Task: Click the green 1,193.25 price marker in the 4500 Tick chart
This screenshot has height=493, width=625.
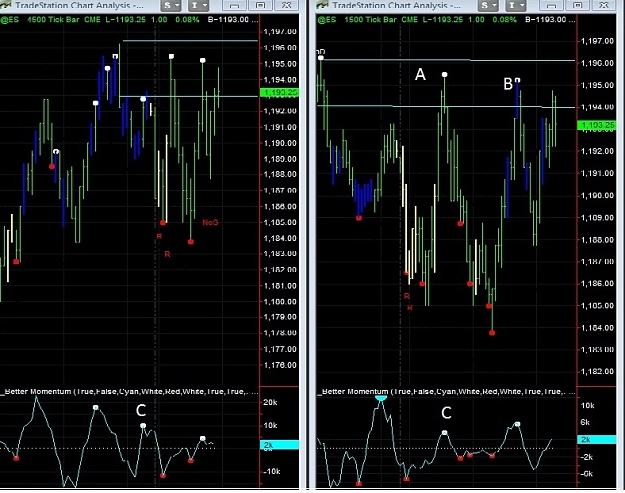Action: 279,92
